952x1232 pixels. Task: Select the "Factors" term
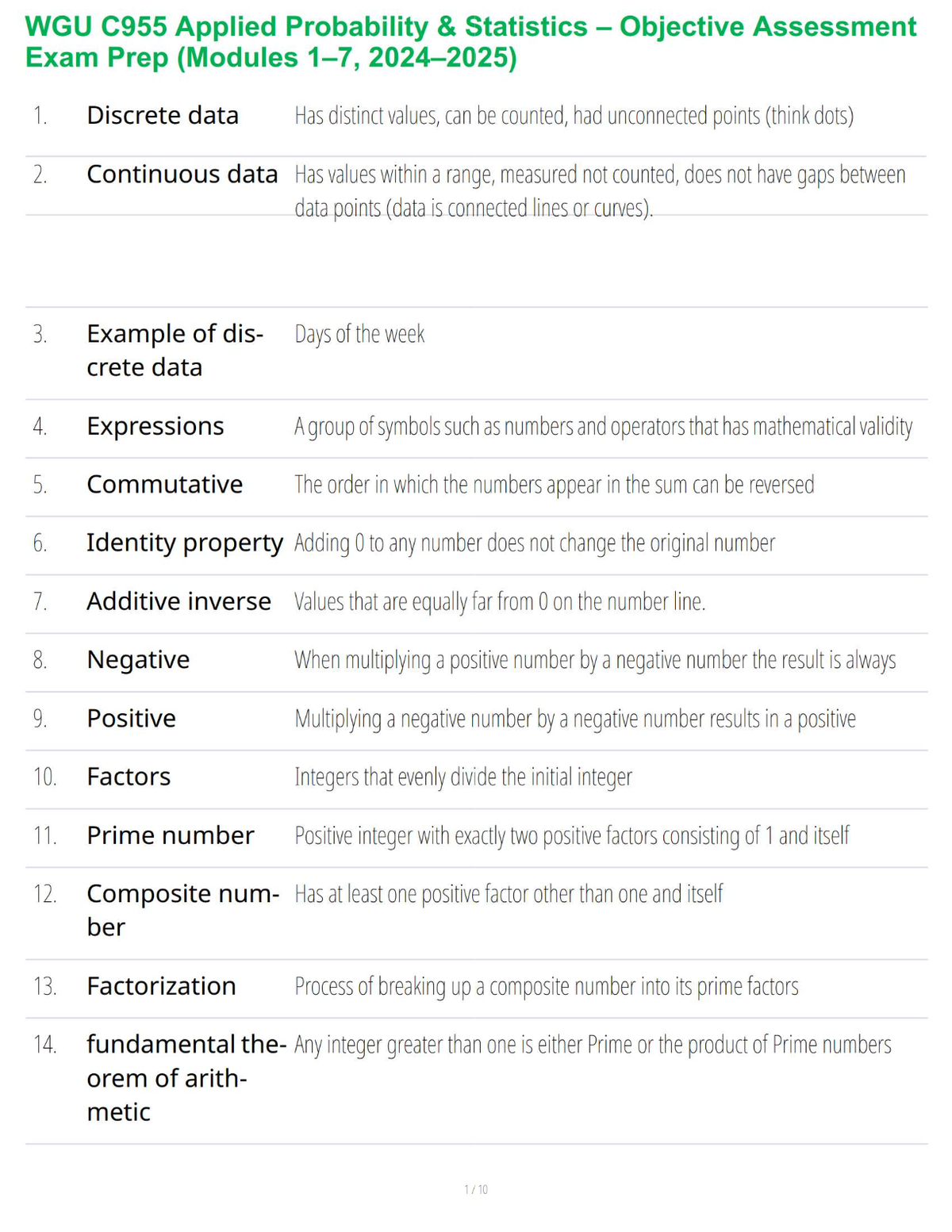[129, 777]
